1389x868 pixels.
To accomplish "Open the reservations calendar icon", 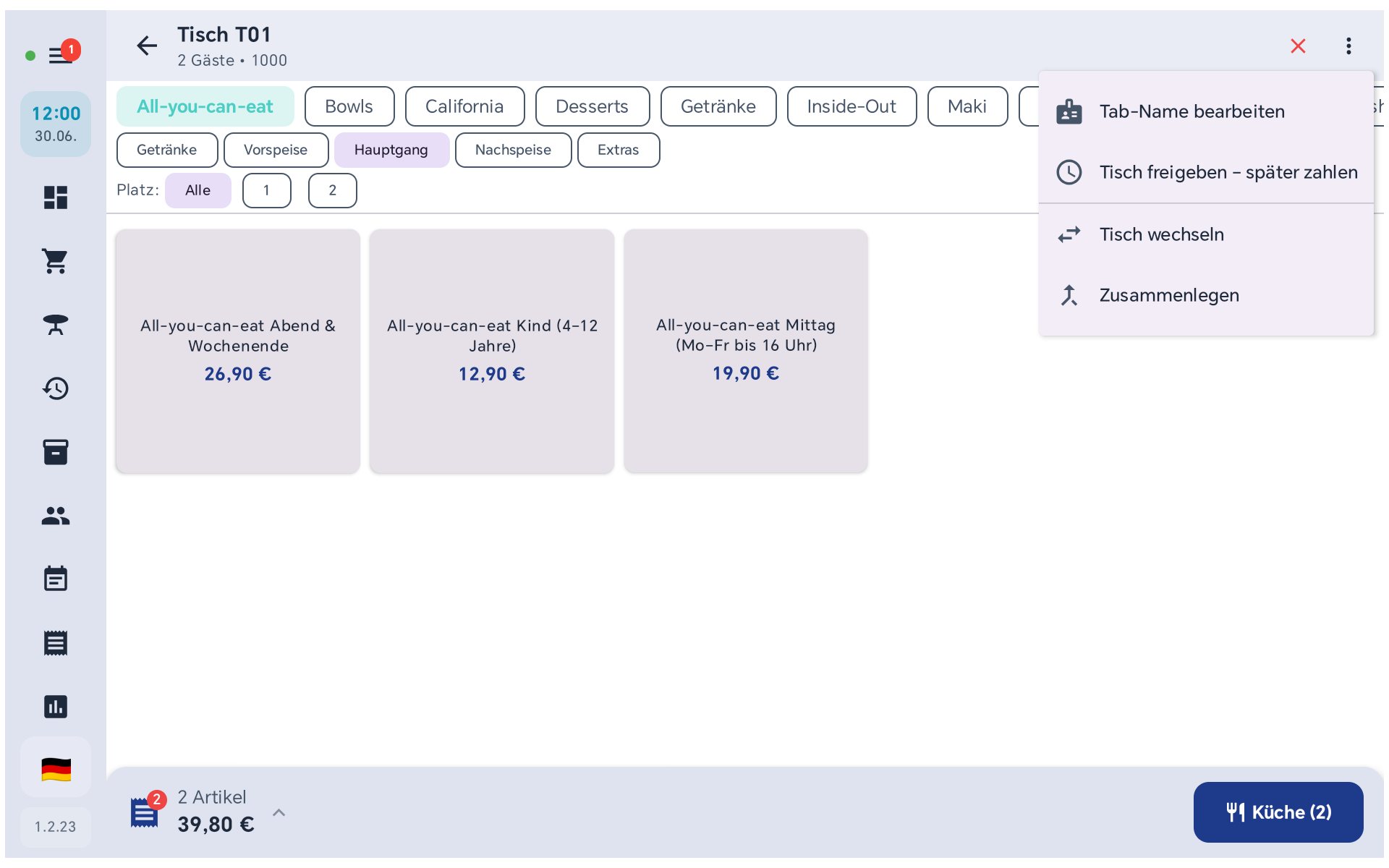I will (56, 579).
